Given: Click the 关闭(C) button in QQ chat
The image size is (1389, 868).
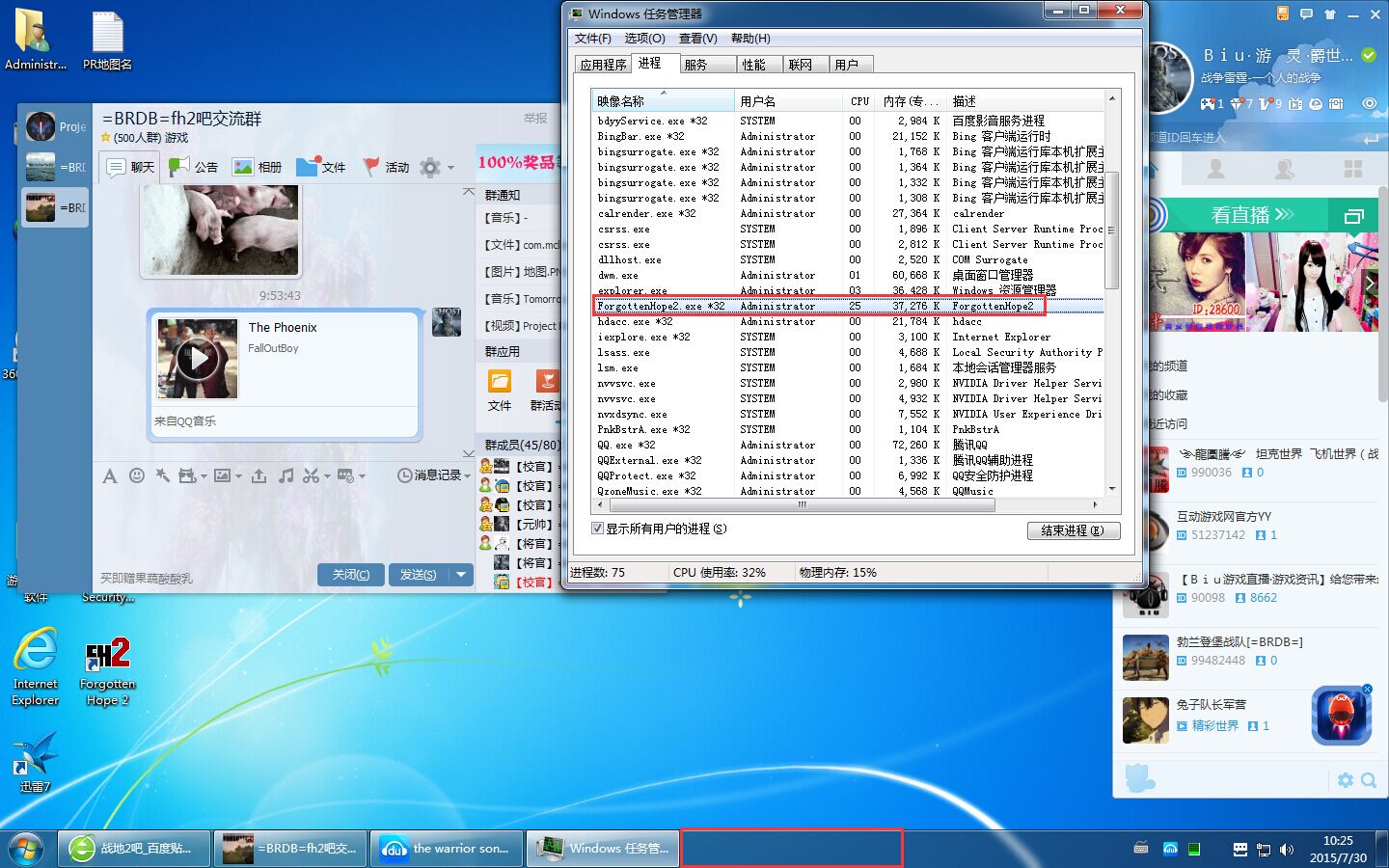Looking at the screenshot, I should 351,575.
